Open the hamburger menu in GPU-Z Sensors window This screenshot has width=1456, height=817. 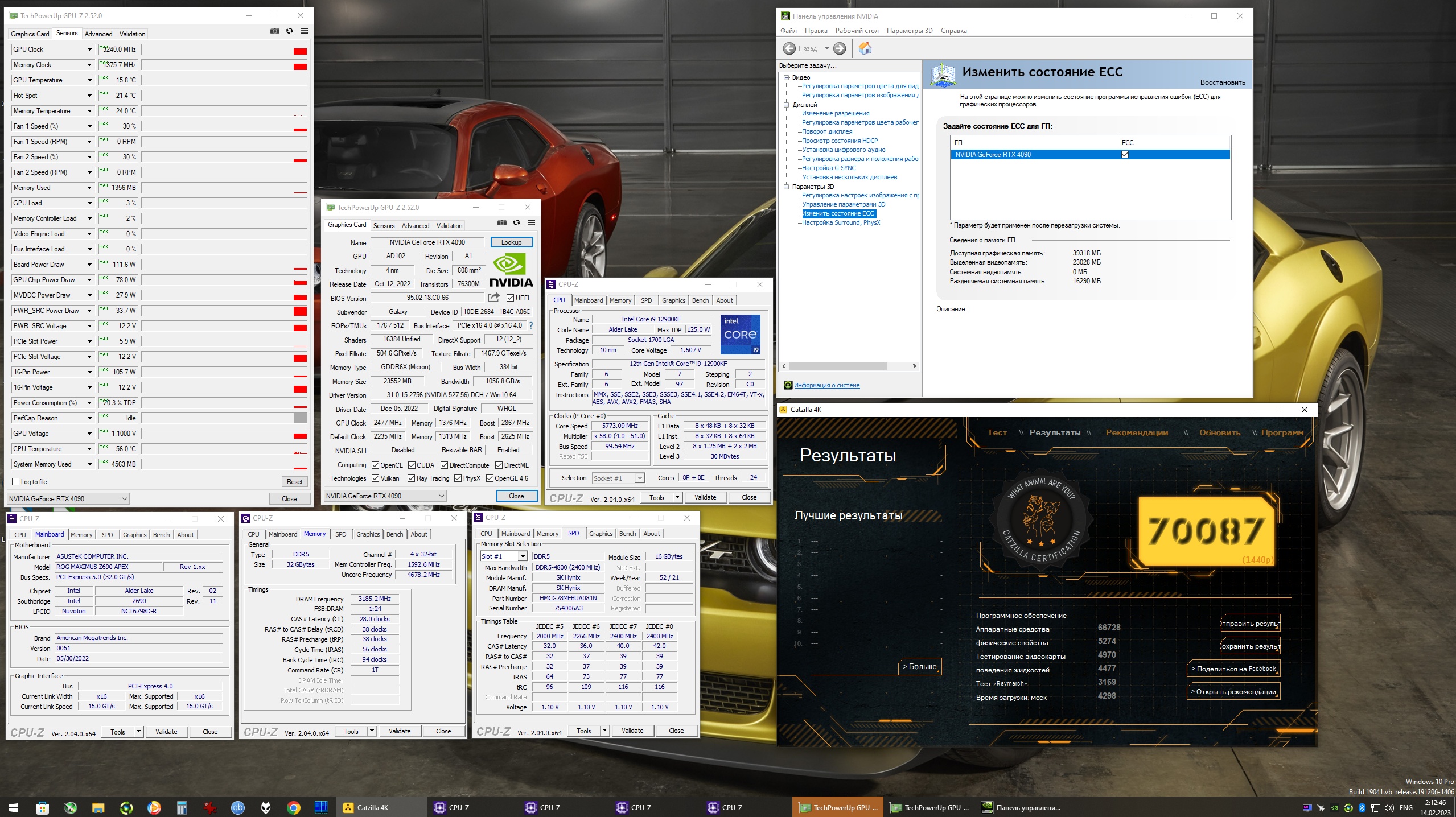[305, 31]
